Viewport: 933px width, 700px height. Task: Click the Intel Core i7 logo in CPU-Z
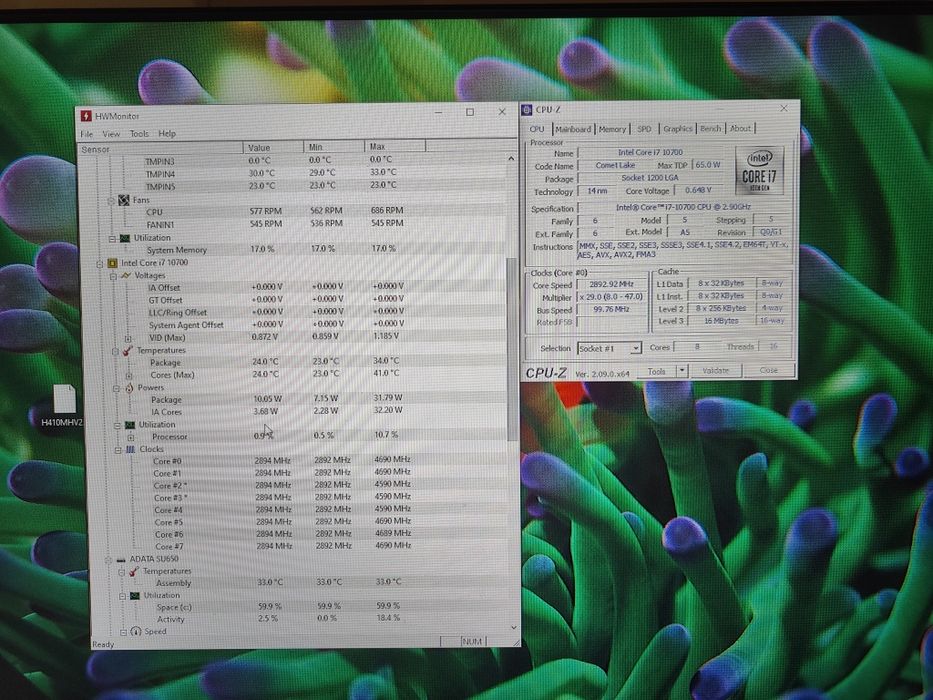pyautogui.click(x=759, y=170)
